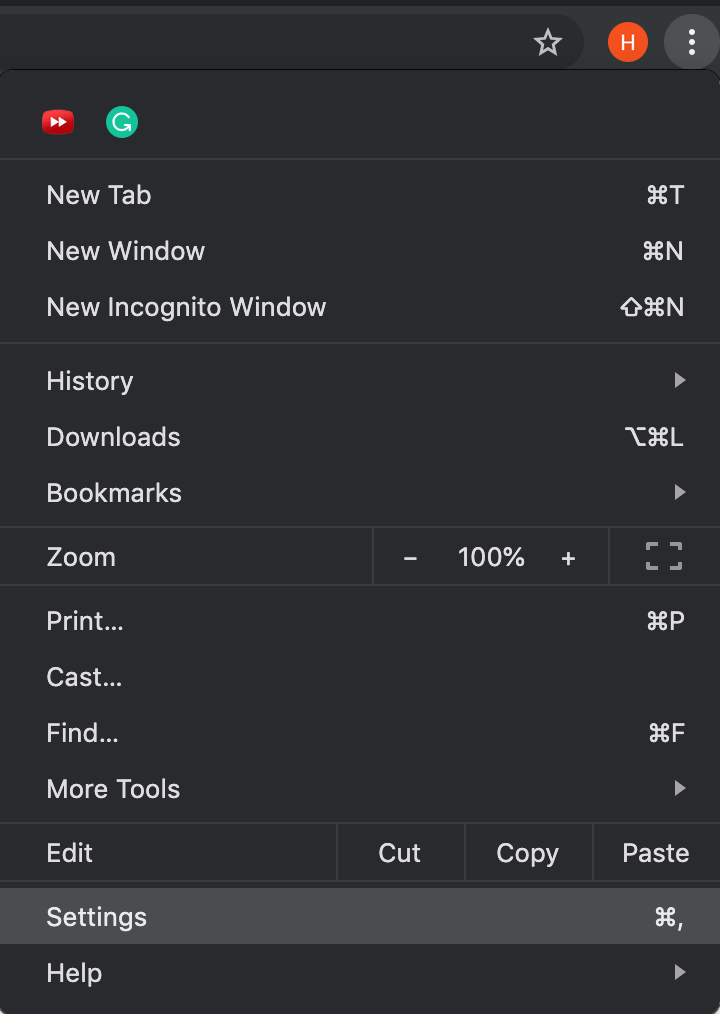Open a New Incognito Window
Screen dimensions: 720x1014
pyautogui.click(x=186, y=307)
